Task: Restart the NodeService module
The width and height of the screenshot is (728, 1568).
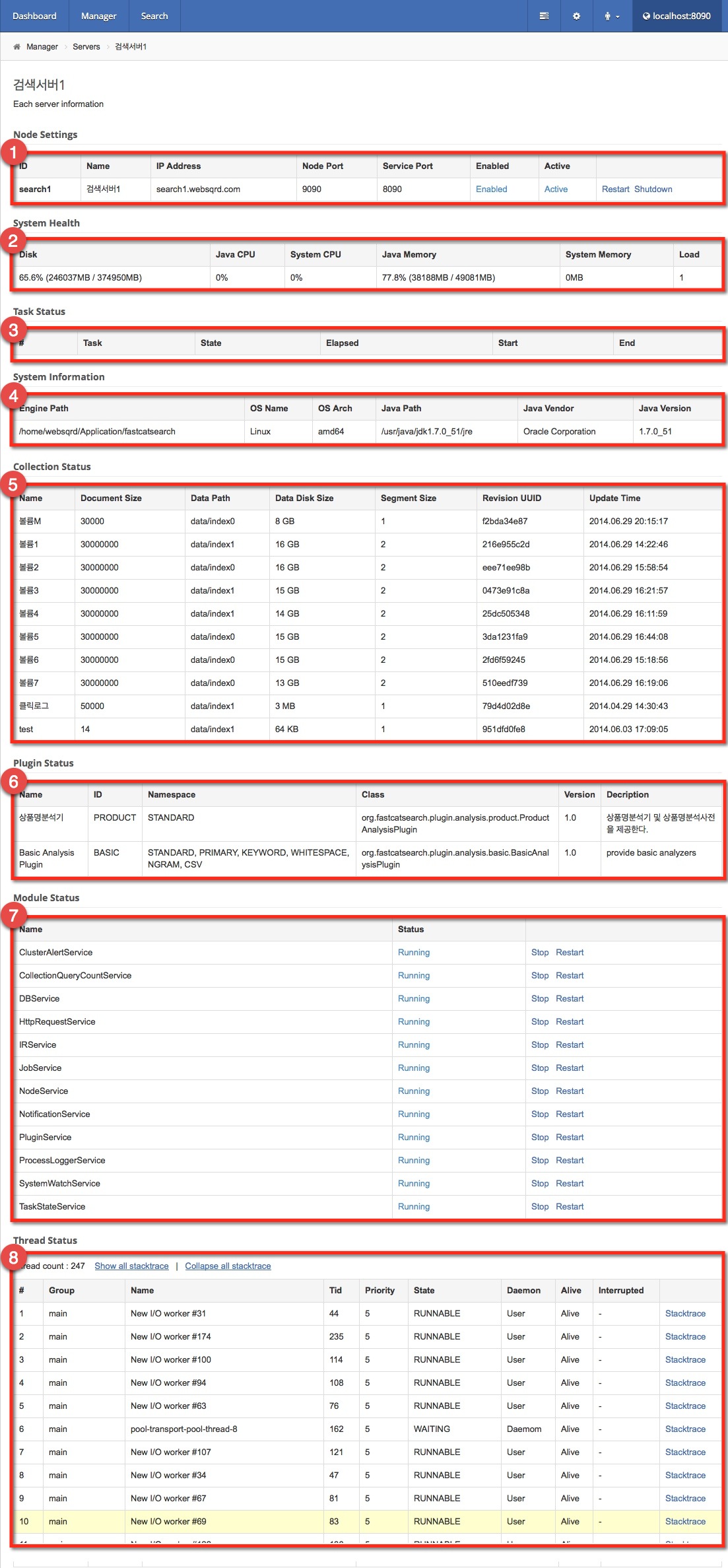Action: [x=570, y=1091]
